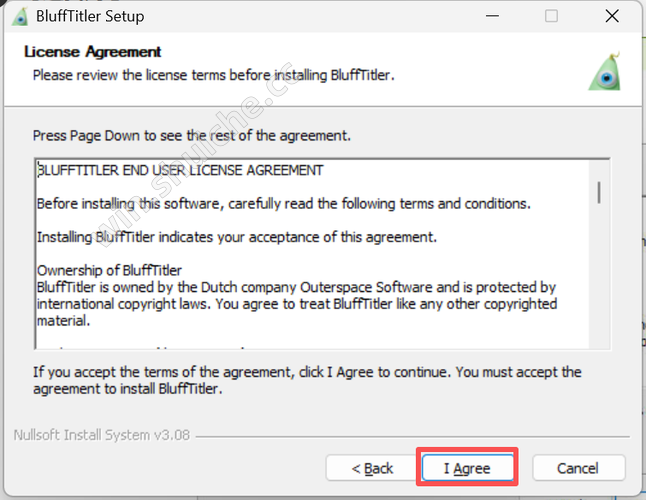Go back with the < Back button
This screenshot has height=500, width=646.
click(372, 467)
